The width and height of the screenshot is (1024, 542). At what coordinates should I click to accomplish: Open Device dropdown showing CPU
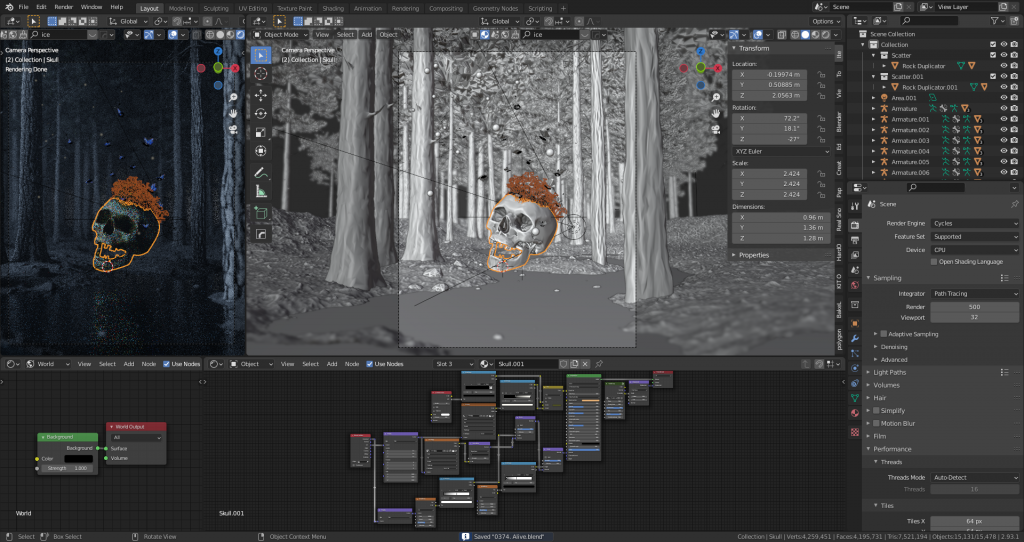974,249
